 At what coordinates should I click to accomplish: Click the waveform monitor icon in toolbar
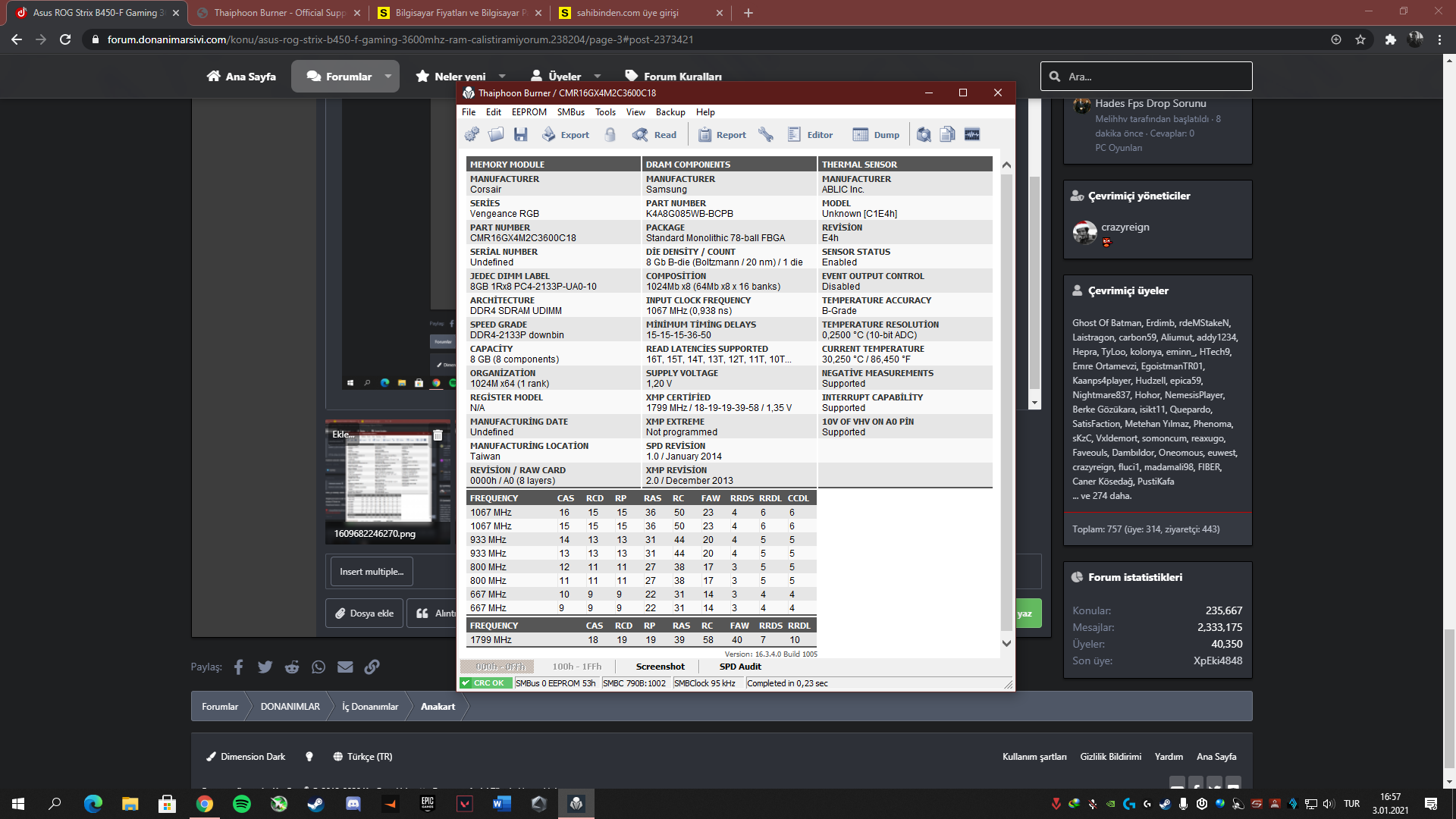point(972,134)
